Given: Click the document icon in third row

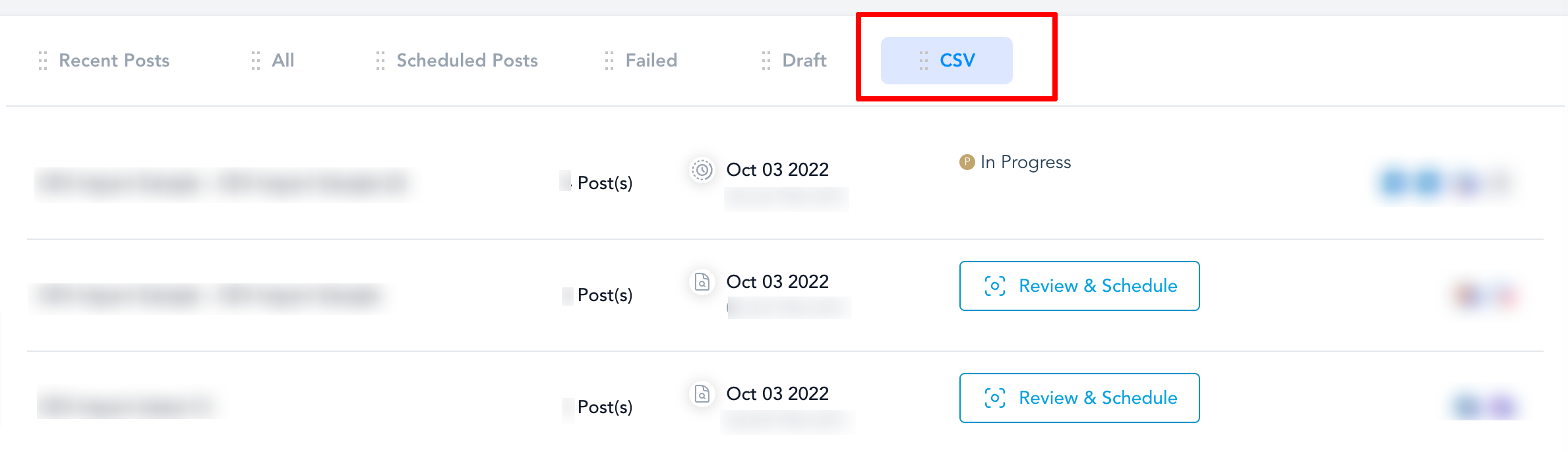Looking at the screenshot, I should pyautogui.click(x=702, y=394).
